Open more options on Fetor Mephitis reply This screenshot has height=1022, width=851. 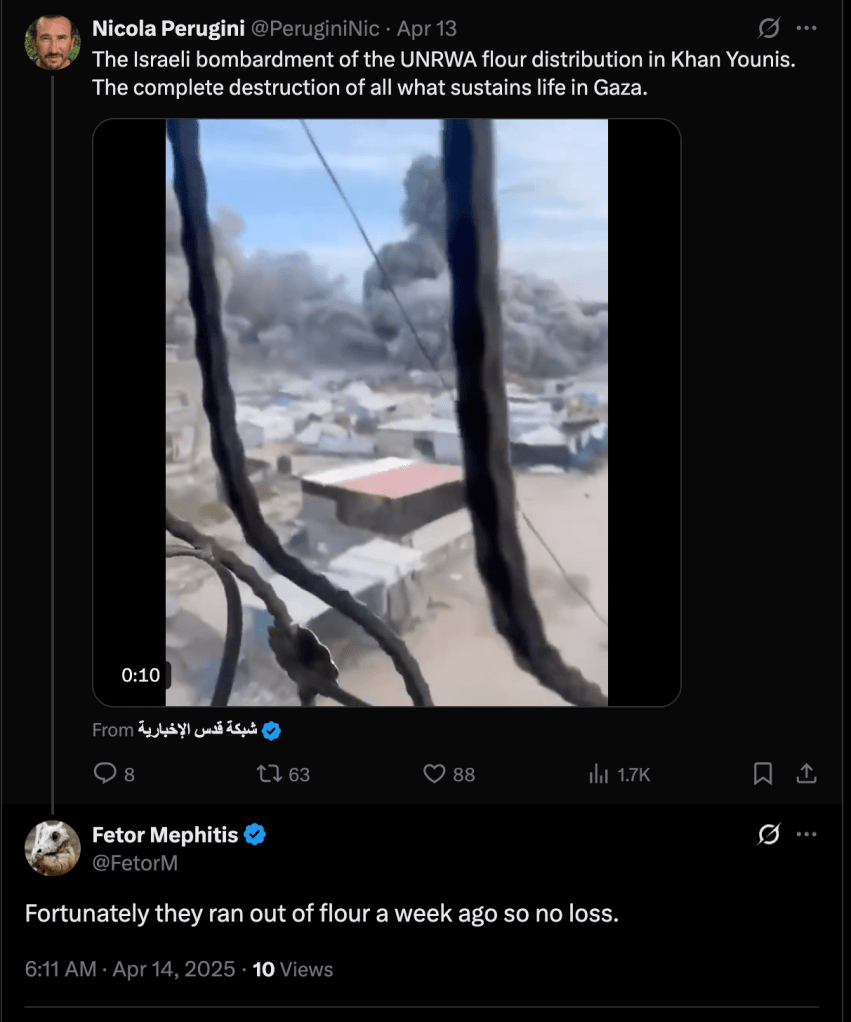807,834
